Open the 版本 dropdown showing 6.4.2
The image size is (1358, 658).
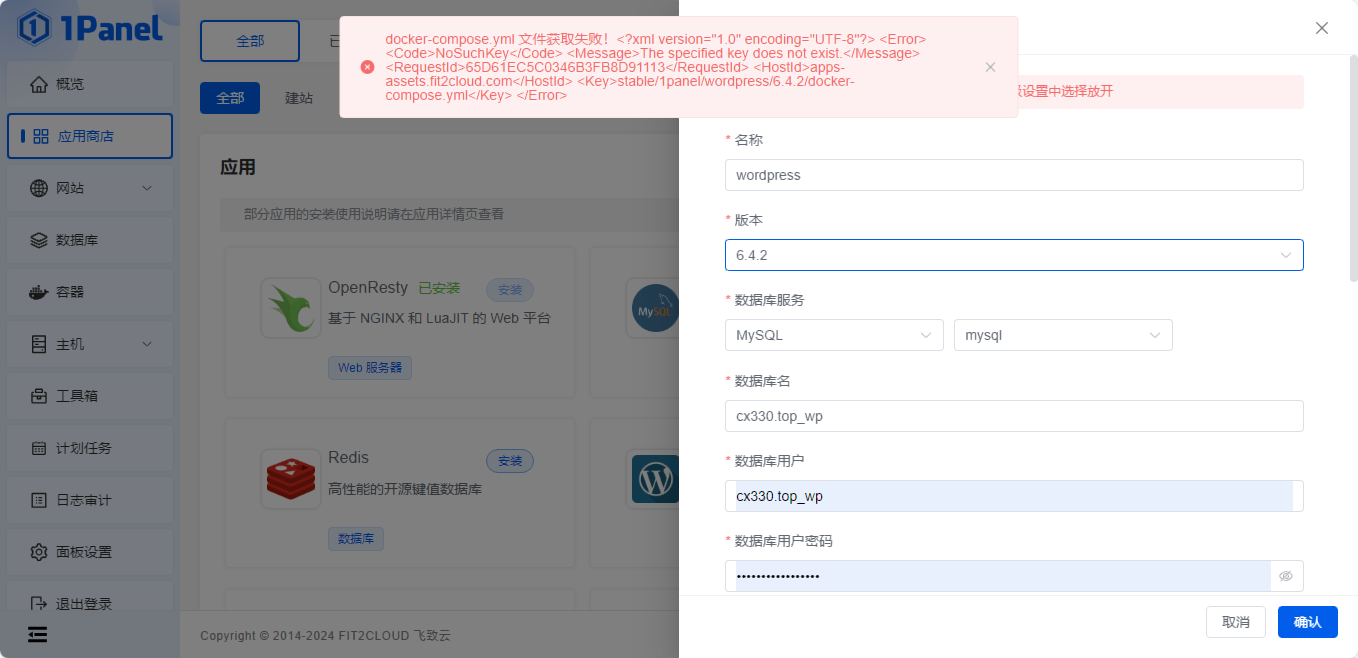1014,255
